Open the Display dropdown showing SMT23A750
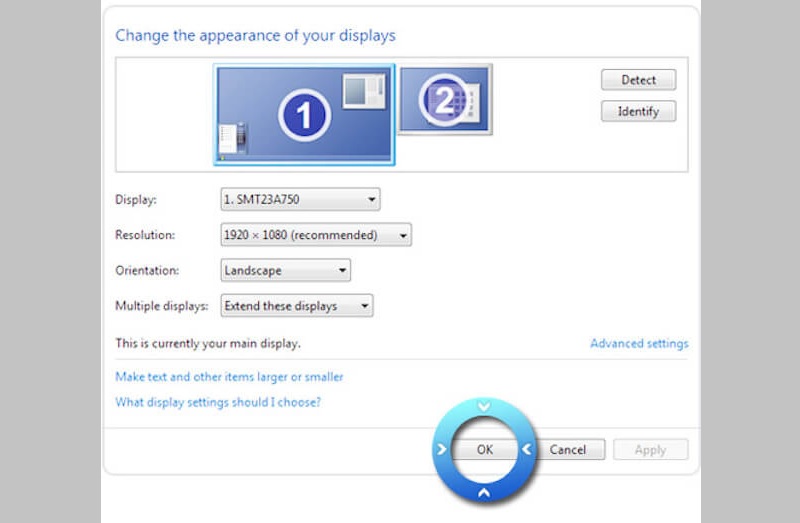Viewport: 800px width, 523px height. 301,199
